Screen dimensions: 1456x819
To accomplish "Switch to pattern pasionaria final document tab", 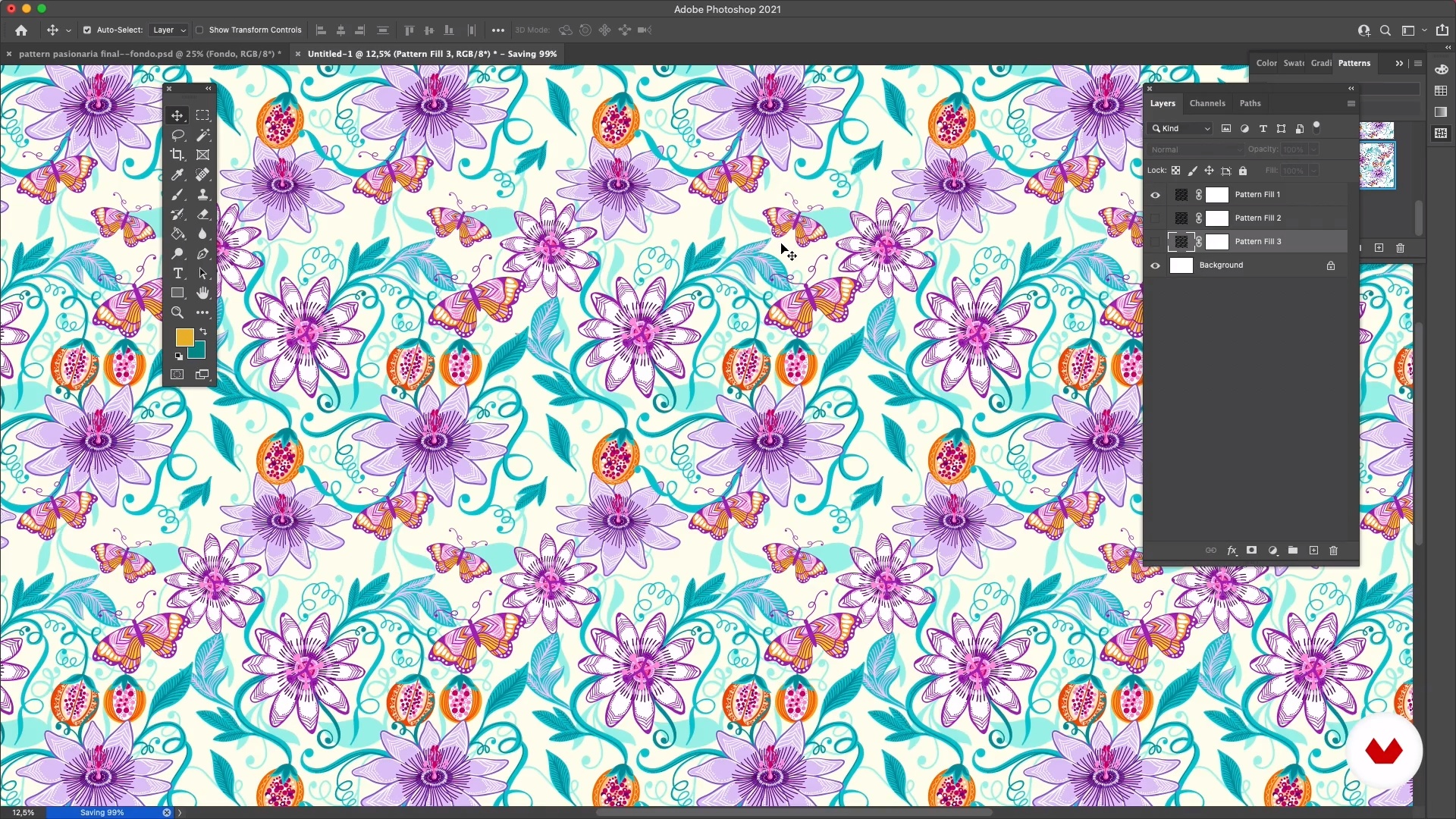I will point(149,54).
